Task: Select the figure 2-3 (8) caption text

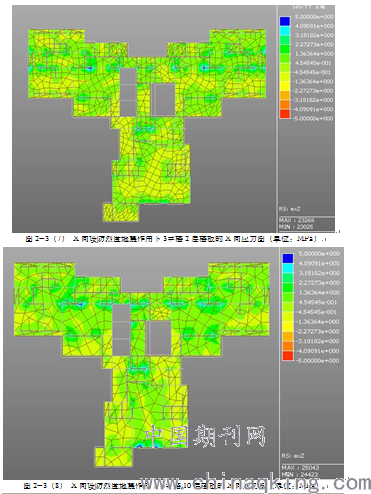Action: (x=172, y=486)
